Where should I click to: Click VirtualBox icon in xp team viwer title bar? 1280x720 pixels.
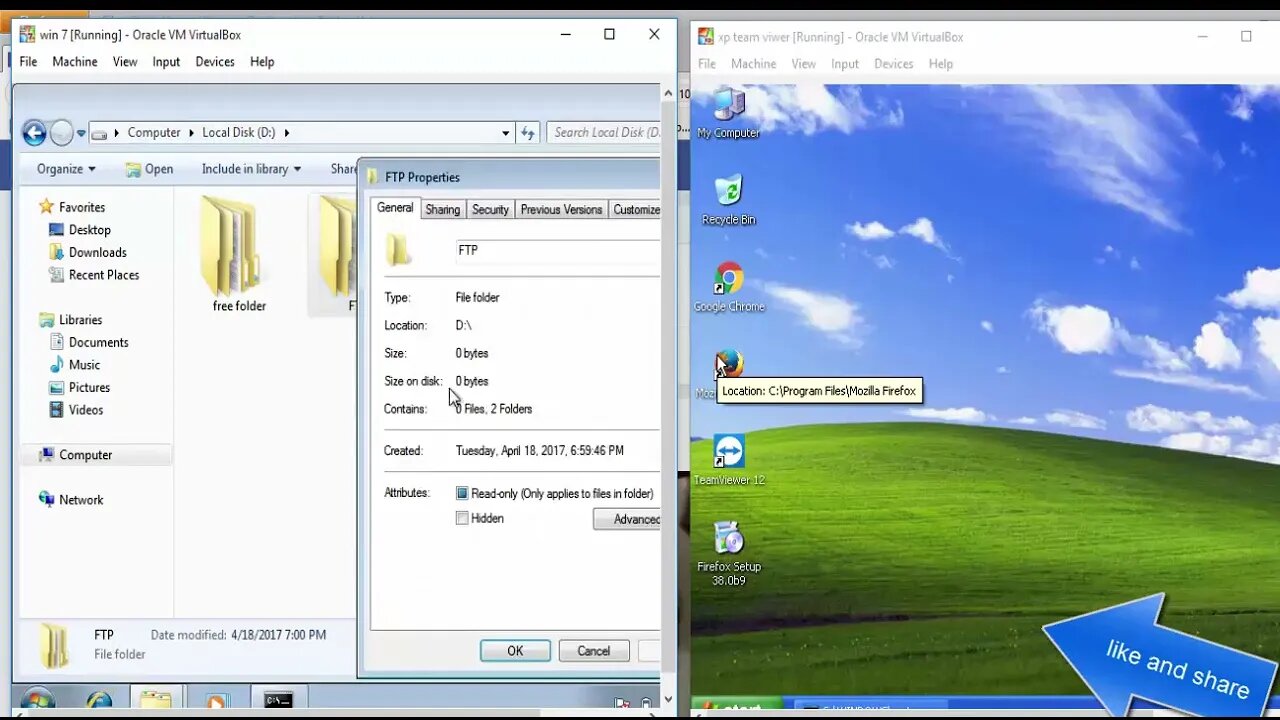(706, 36)
